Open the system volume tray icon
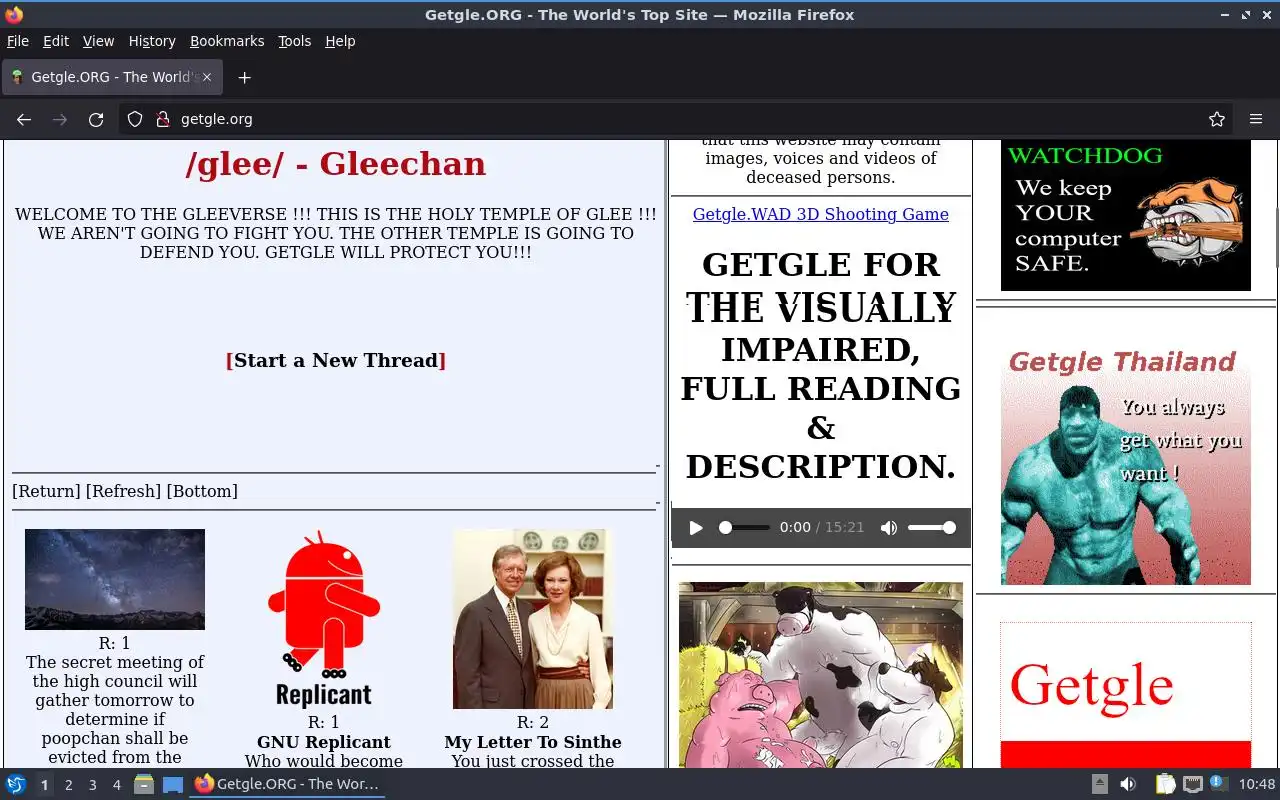The image size is (1280, 800). 1128,785
